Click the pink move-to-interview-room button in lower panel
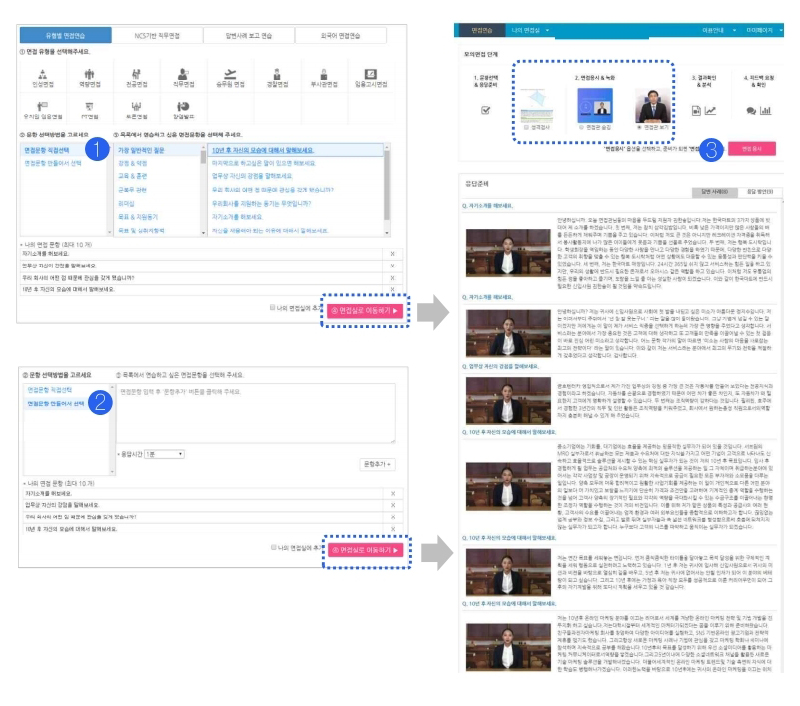Screen dimensions: 800x706 click(366, 550)
